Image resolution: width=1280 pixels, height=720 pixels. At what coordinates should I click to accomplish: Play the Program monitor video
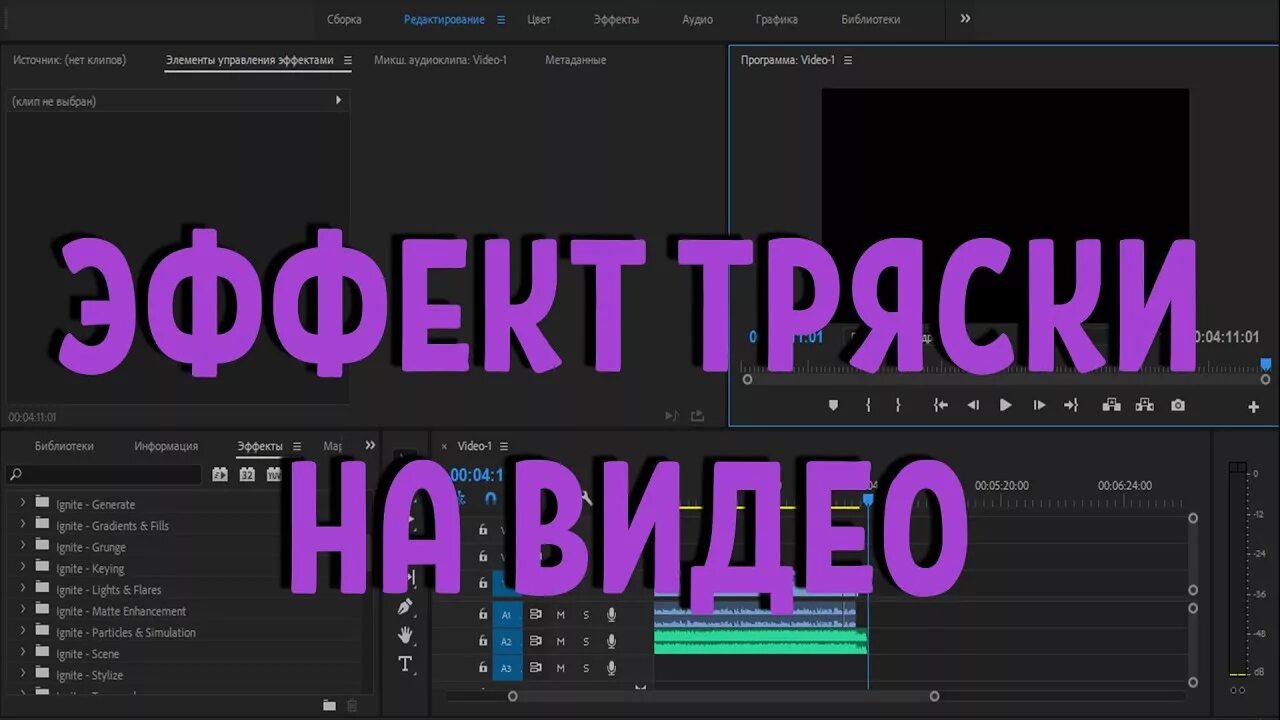(x=1006, y=405)
